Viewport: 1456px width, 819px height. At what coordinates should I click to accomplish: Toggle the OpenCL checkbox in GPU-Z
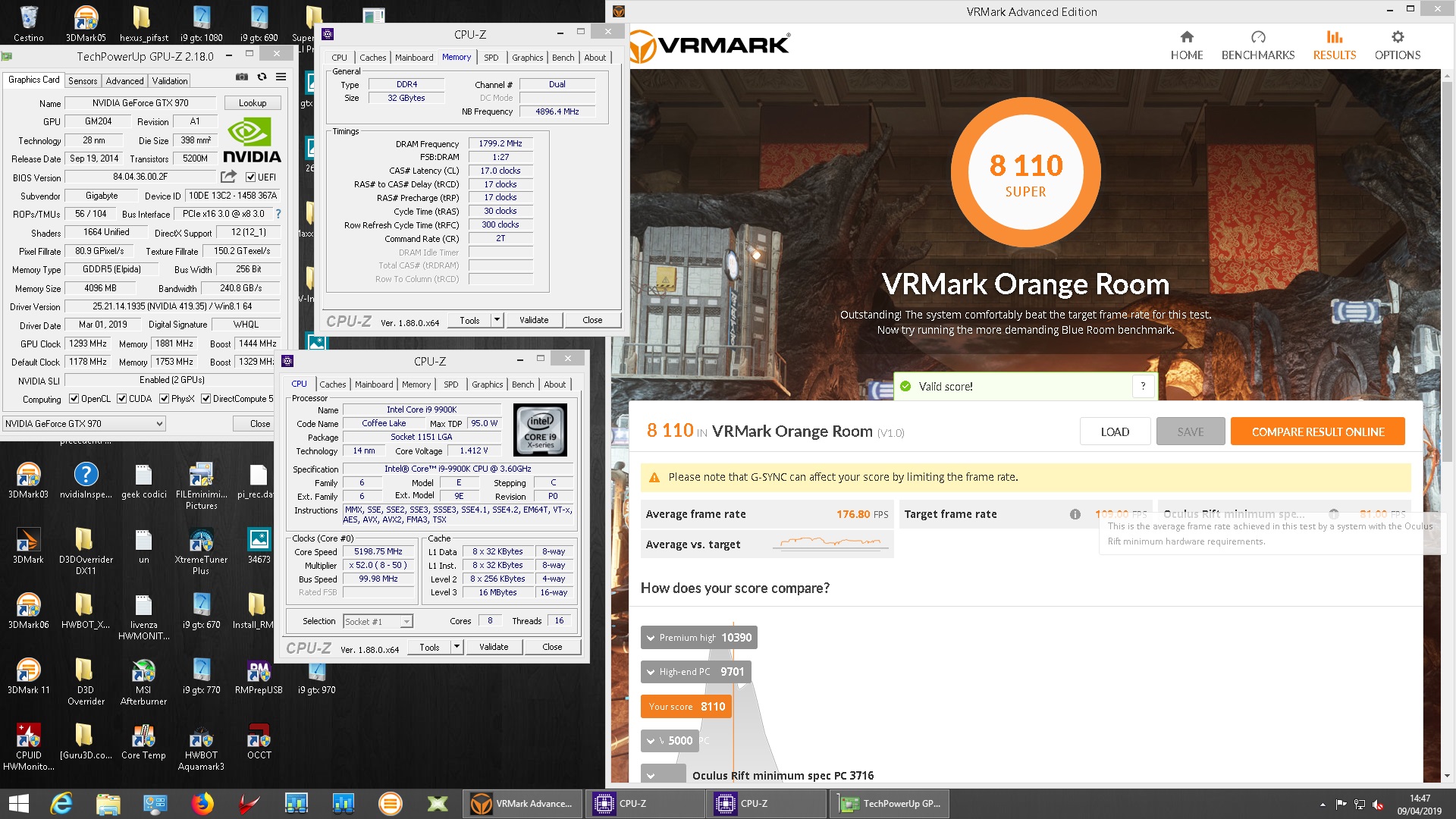click(x=74, y=399)
